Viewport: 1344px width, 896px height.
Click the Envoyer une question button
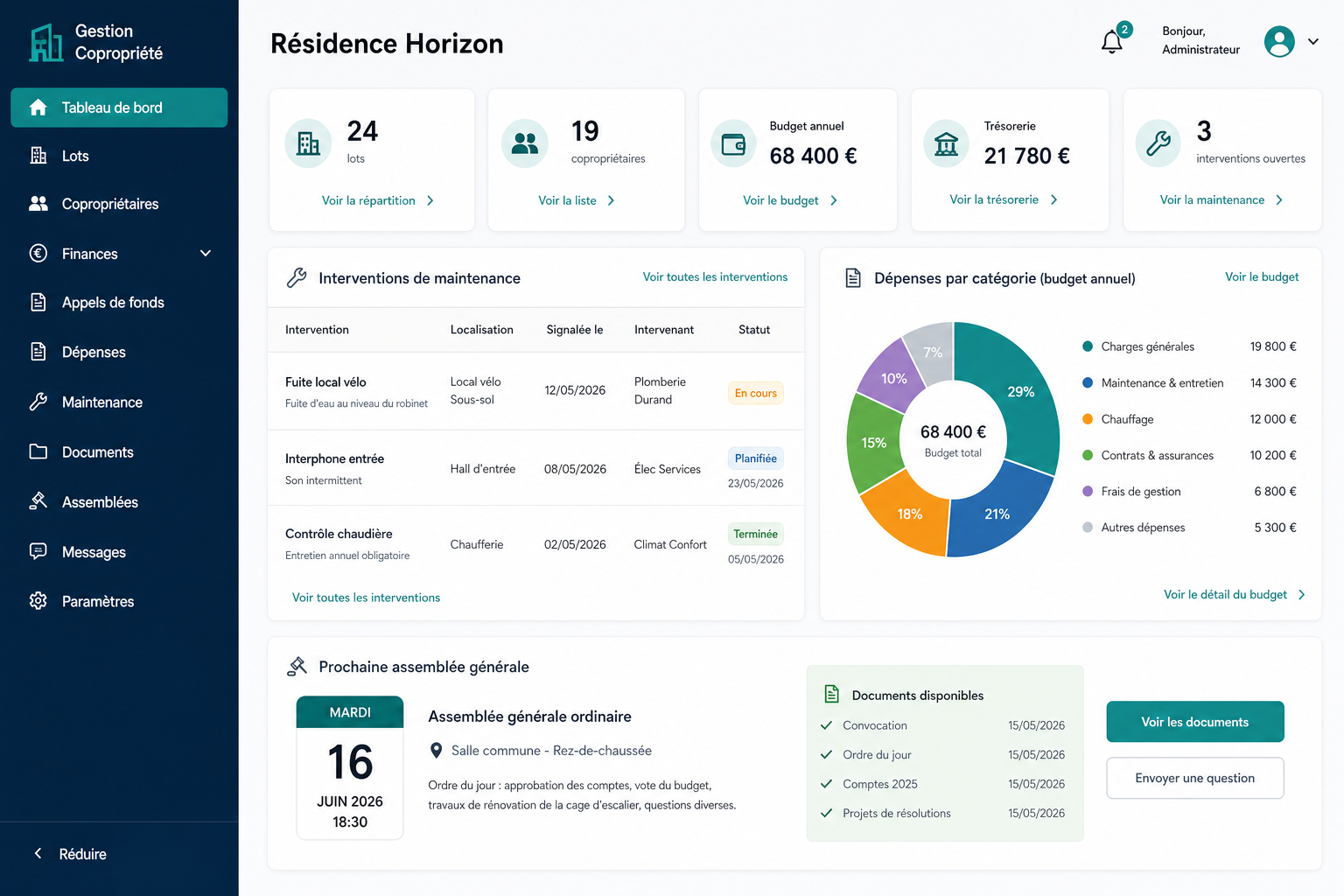(1195, 778)
